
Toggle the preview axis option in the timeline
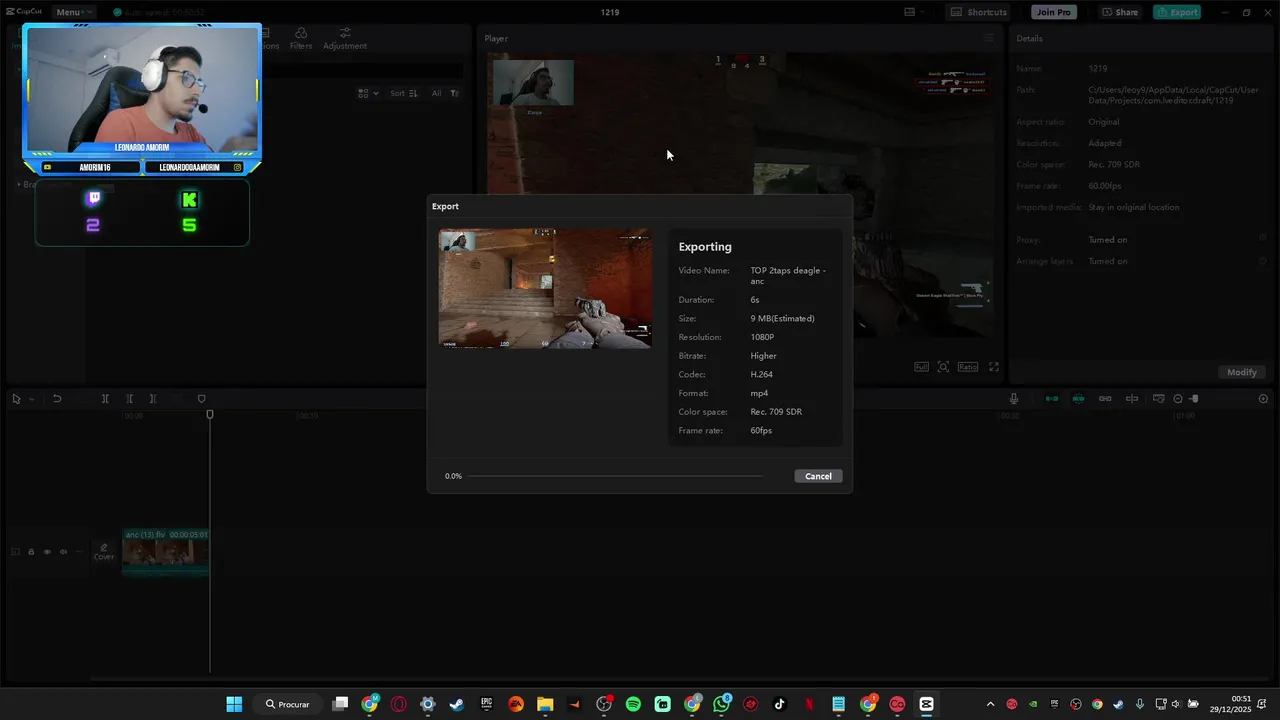point(1132,399)
